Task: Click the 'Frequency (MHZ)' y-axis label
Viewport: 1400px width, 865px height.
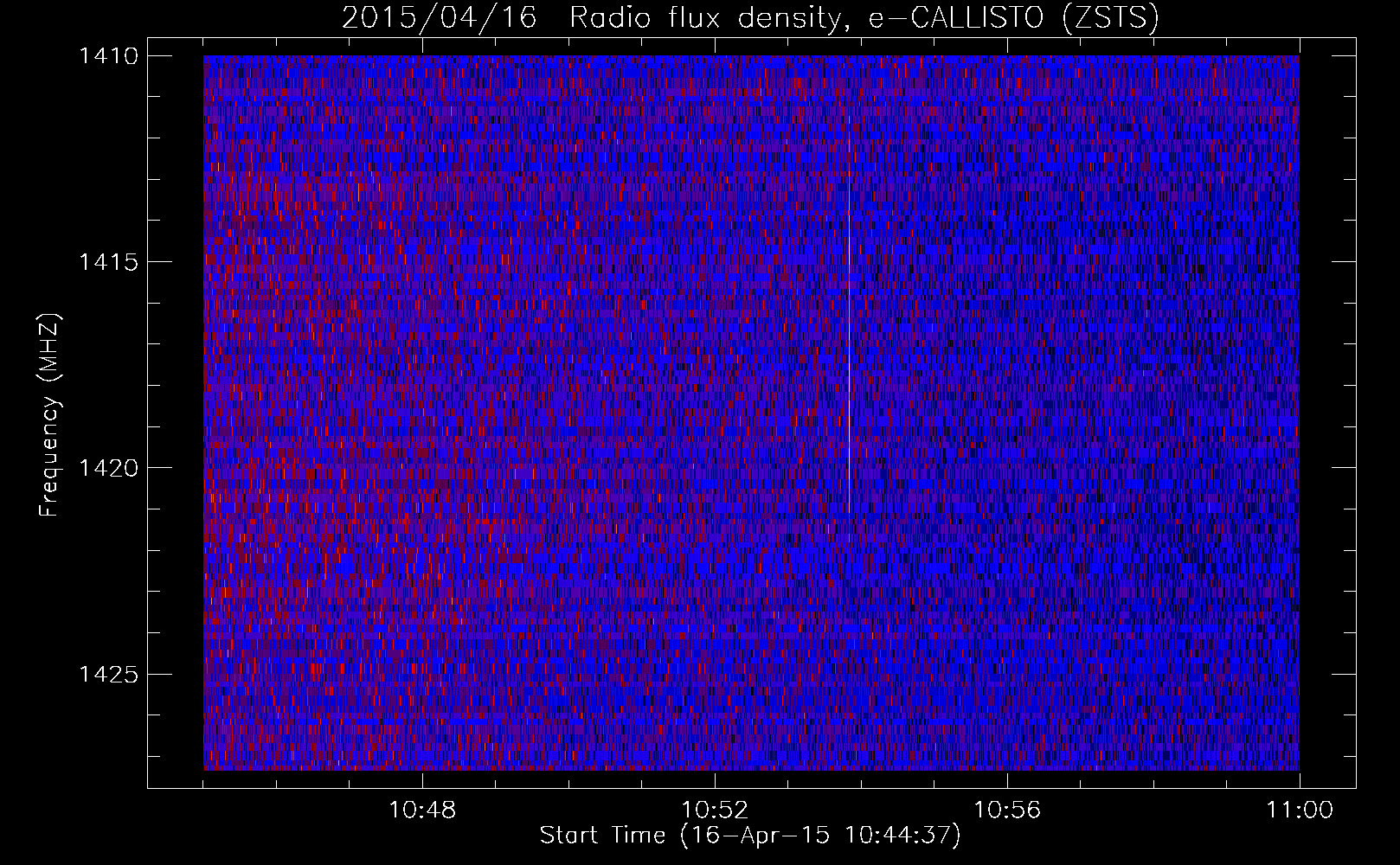Action: tap(49, 415)
